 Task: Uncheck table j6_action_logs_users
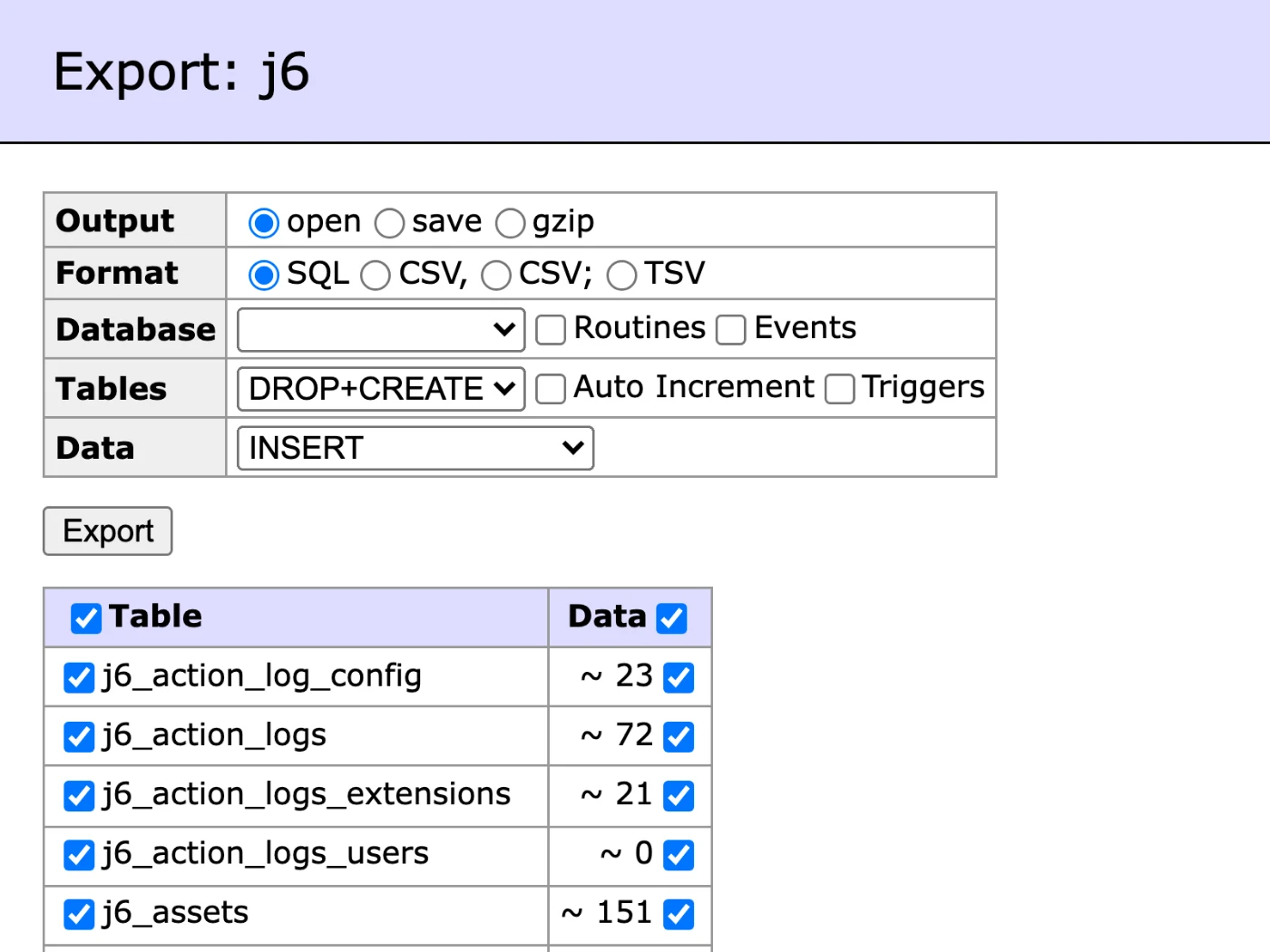point(79,854)
